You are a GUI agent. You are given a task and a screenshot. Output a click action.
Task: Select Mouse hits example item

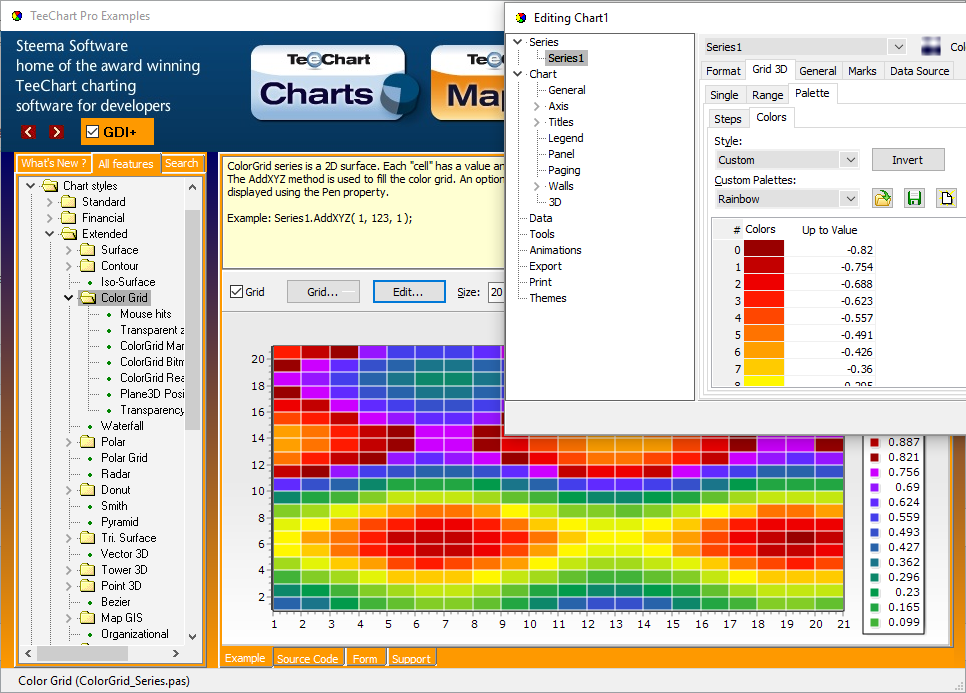[145, 314]
